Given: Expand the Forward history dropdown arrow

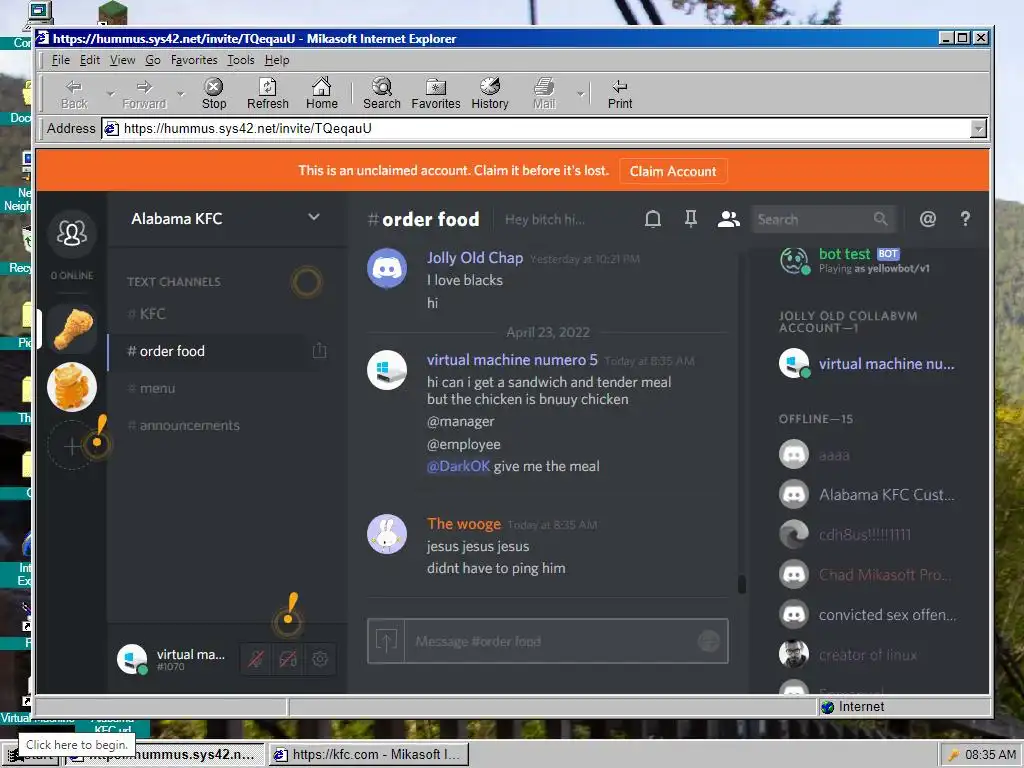Looking at the screenshot, I should (181, 94).
